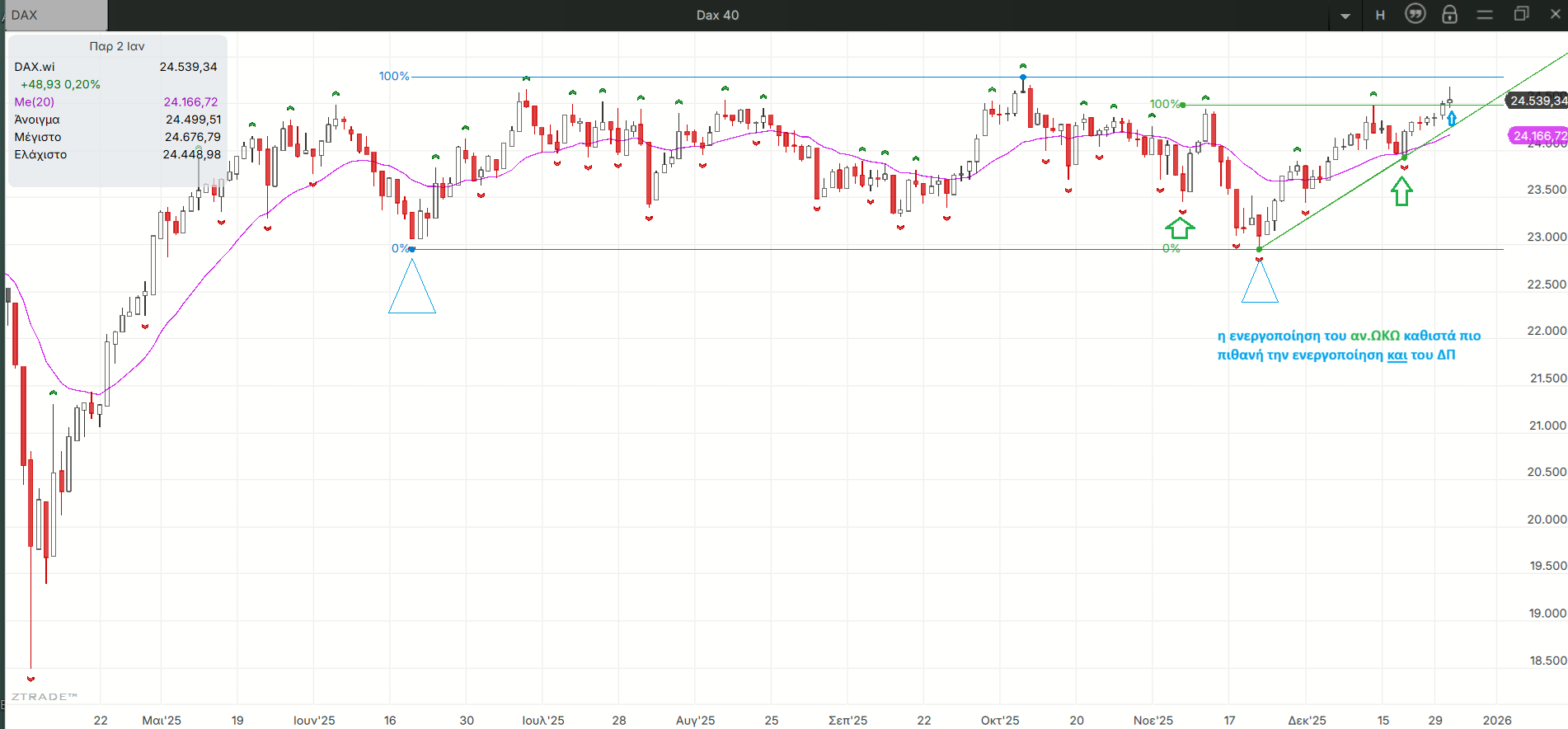Viewport: 1568px width, 729px height.
Task: Click the H timeframe button
Action: [1380, 16]
